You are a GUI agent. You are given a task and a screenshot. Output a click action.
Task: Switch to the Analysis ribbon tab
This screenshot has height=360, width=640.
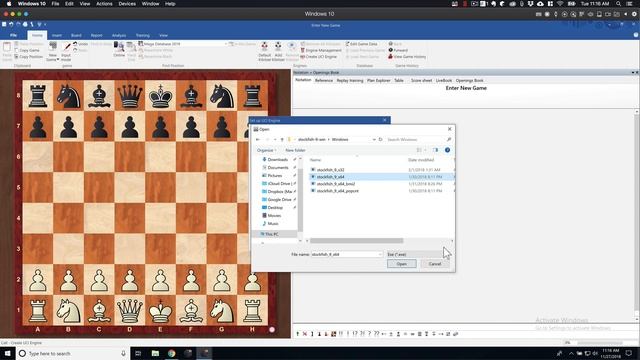pyautogui.click(x=119, y=36)
